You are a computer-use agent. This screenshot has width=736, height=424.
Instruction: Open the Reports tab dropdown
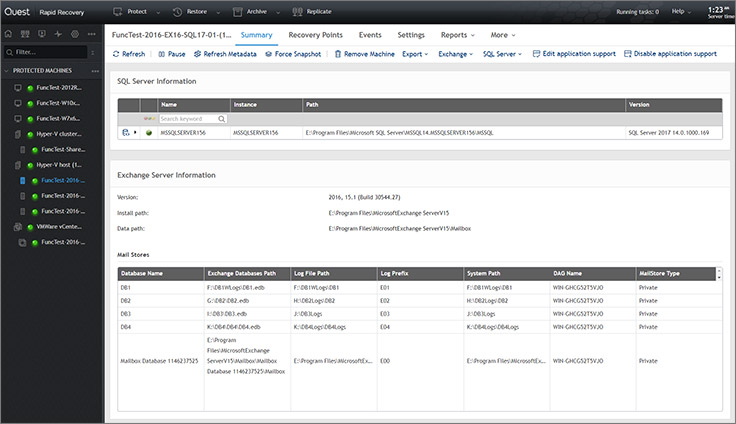point(457,35)
